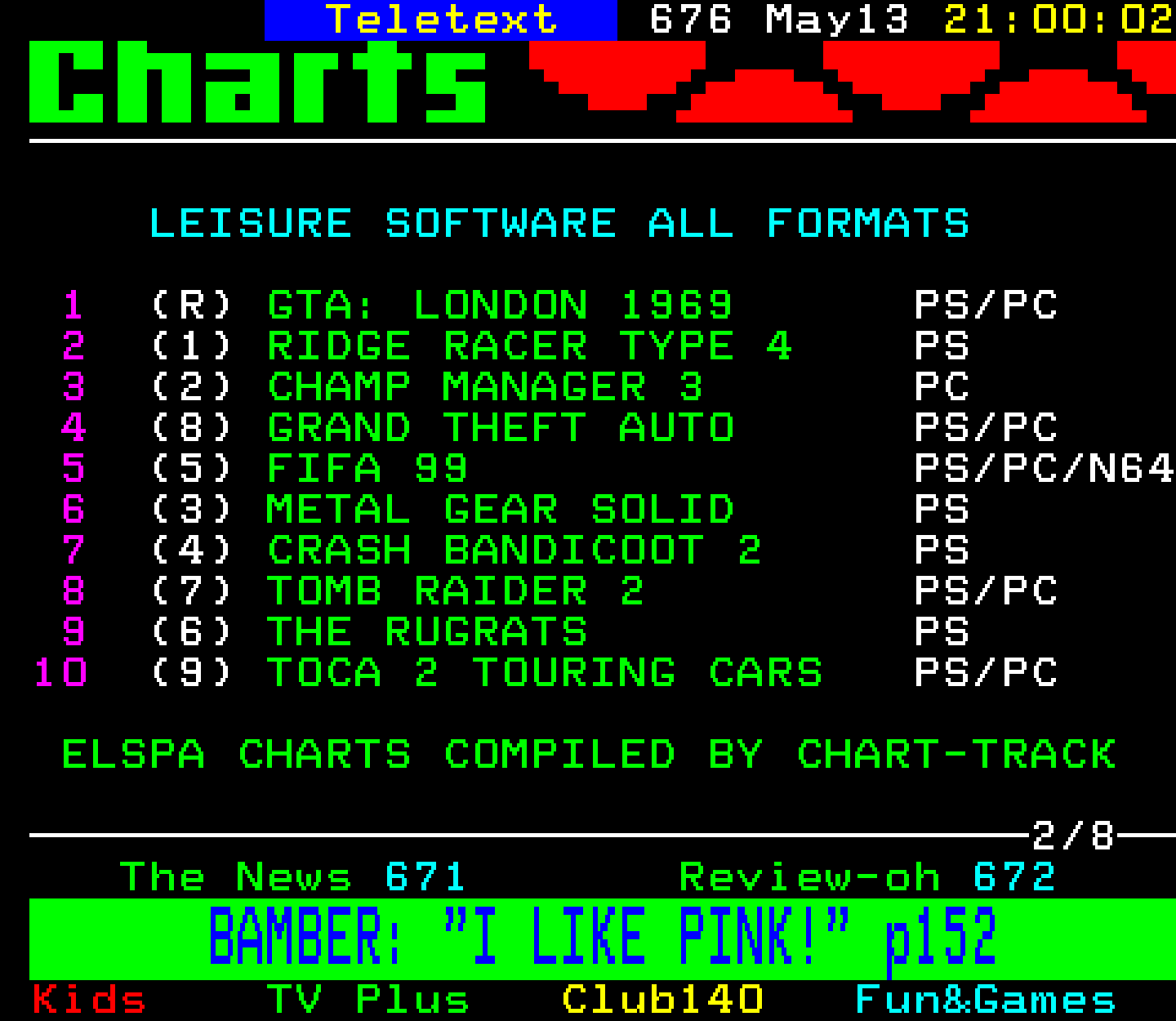Click the CRASH BANDICOOT 2 entry
This screenshot has height=1021, width=1176.
coord(514,550)
